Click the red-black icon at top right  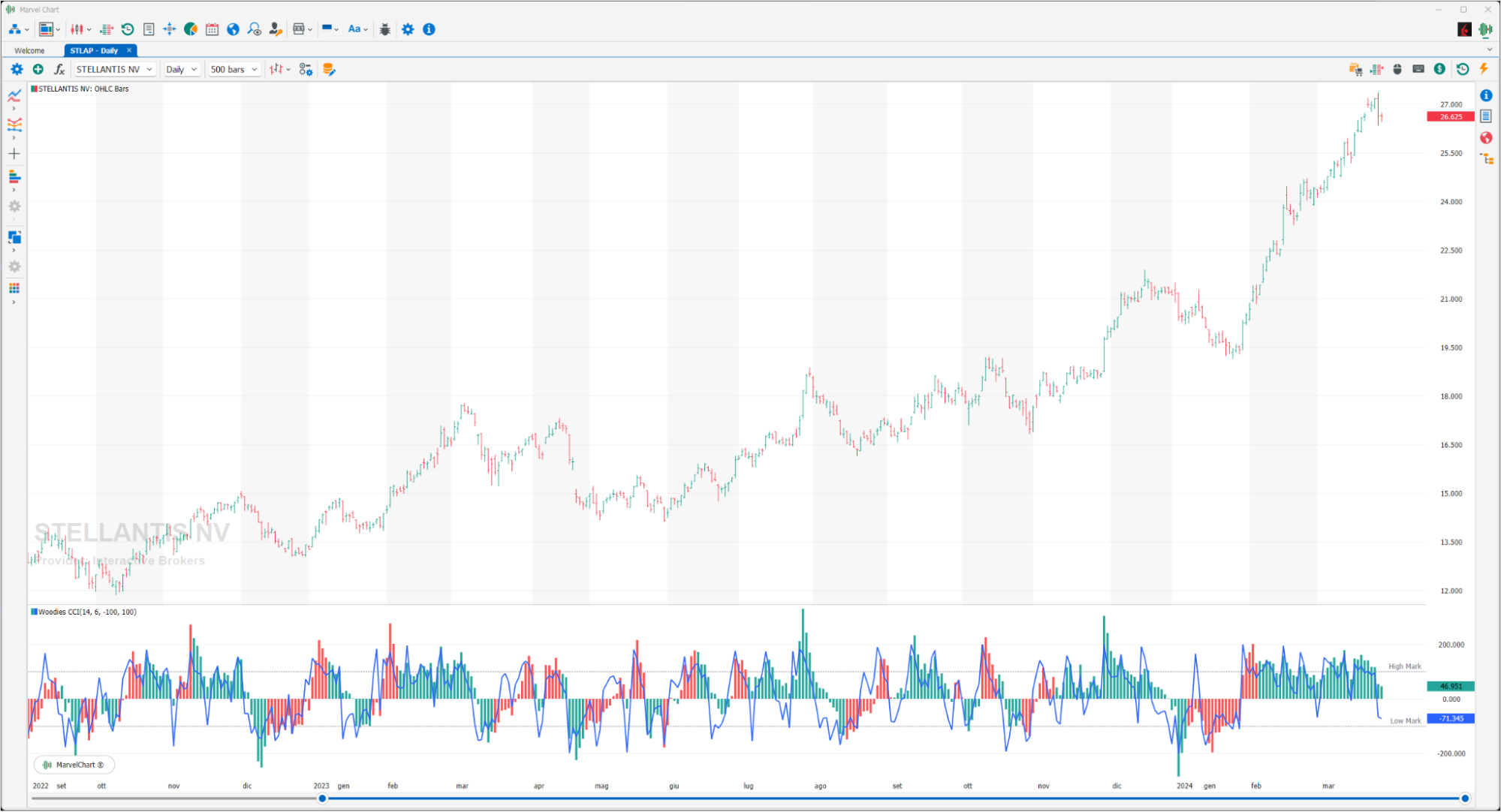pyautogui.click(x=1464, y=29)
